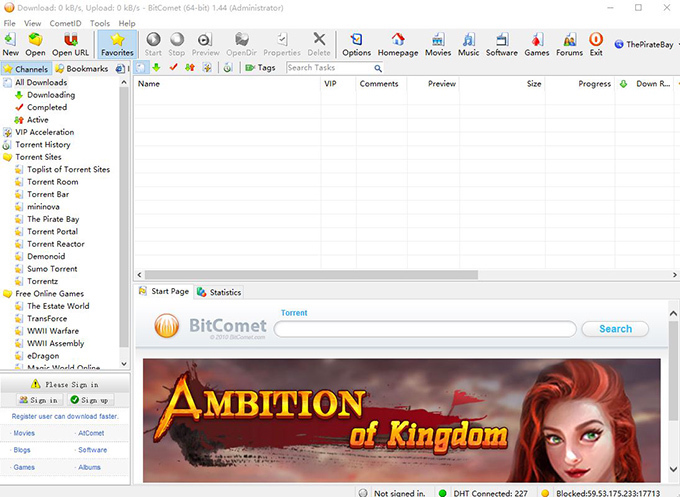The image size is (680, 497).
Task: Click the horizontal scrollbar under task list
Action: click(311, 275)
